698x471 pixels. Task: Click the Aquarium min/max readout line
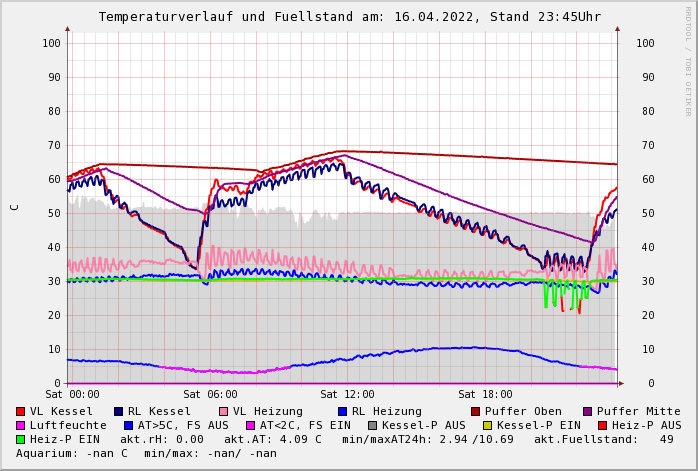click(146, 453)
